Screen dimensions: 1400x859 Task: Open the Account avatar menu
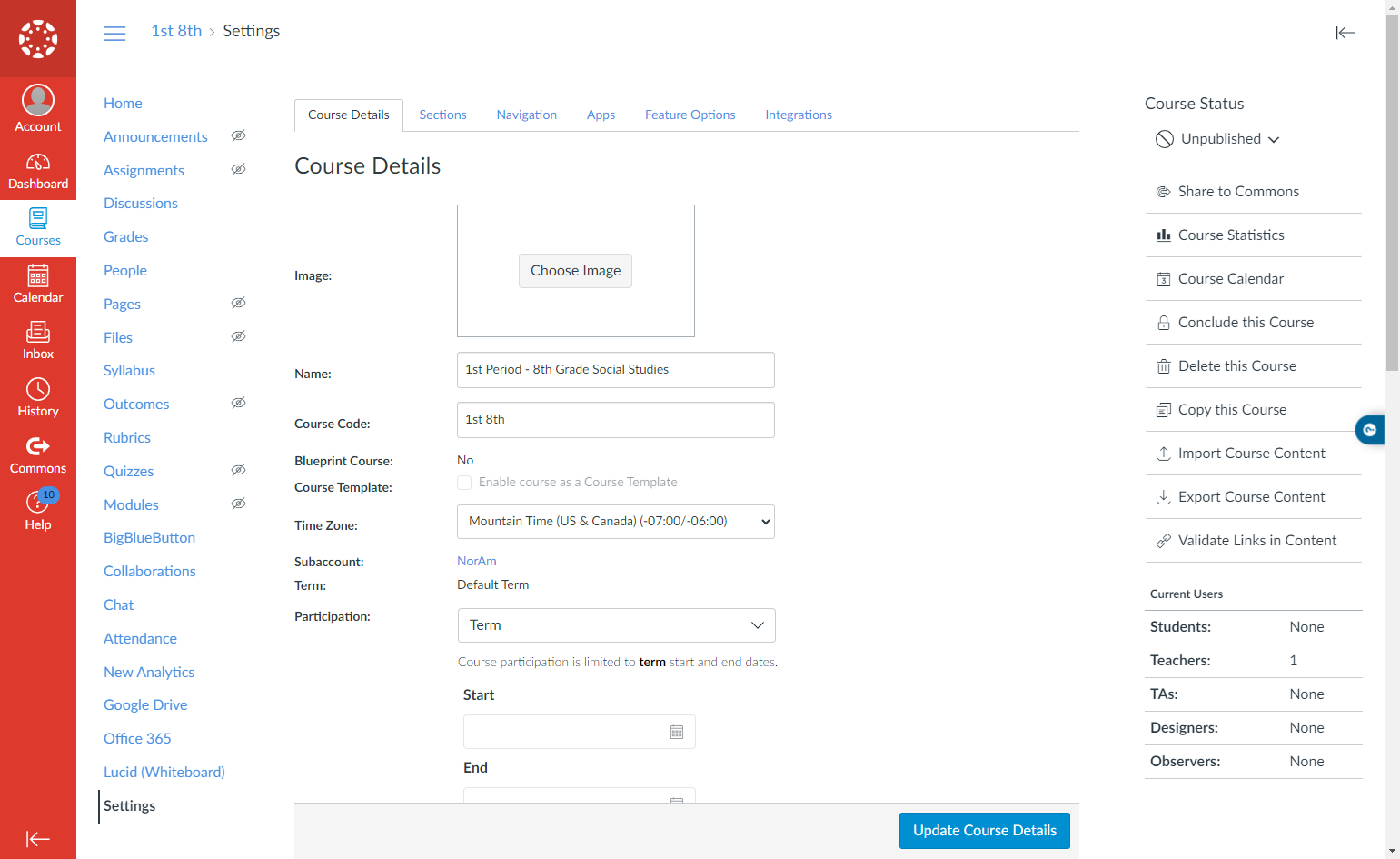click(x=38, y=108)
